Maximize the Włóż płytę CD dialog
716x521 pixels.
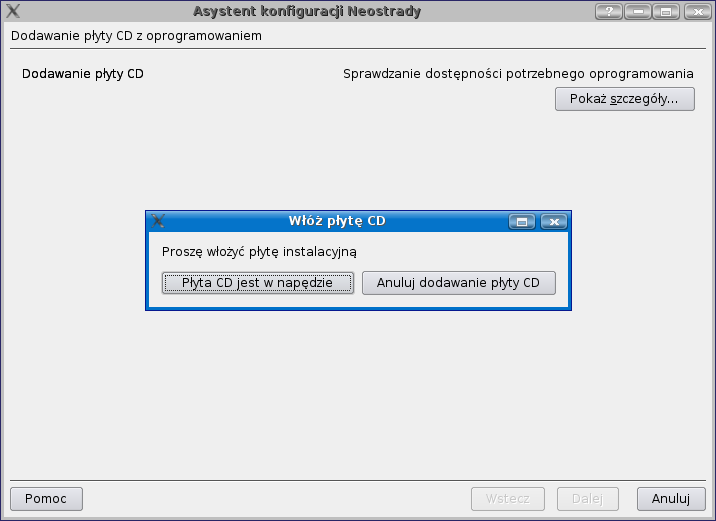[521, 221]
